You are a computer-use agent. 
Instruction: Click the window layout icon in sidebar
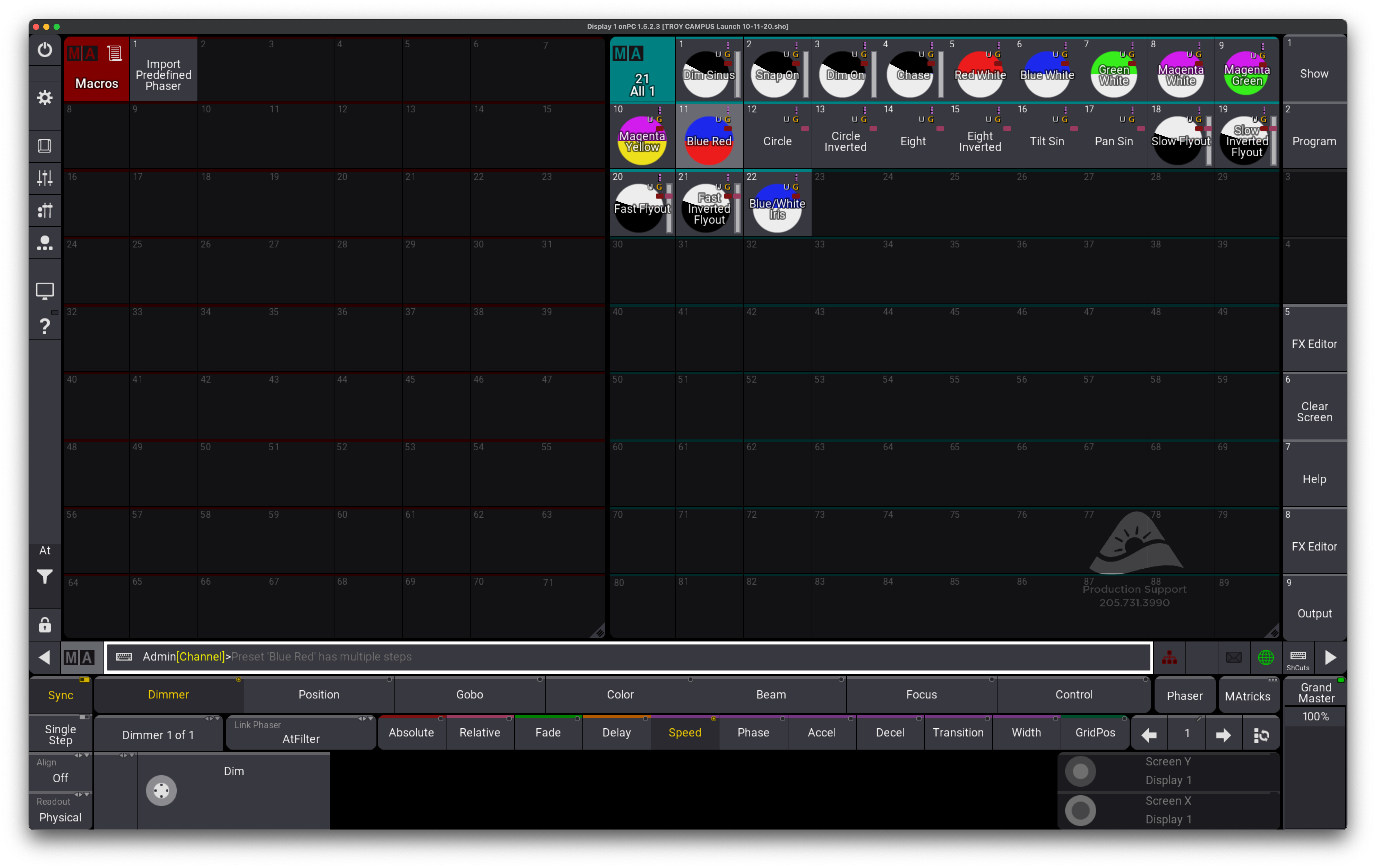(45, 146)
